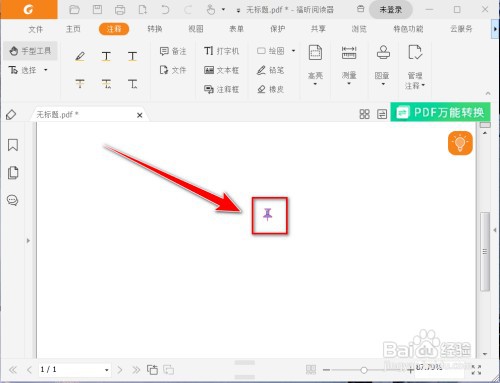The image size is (500, 383).
Task: Open the 文件 menu
Action: [x=36, y=29]
